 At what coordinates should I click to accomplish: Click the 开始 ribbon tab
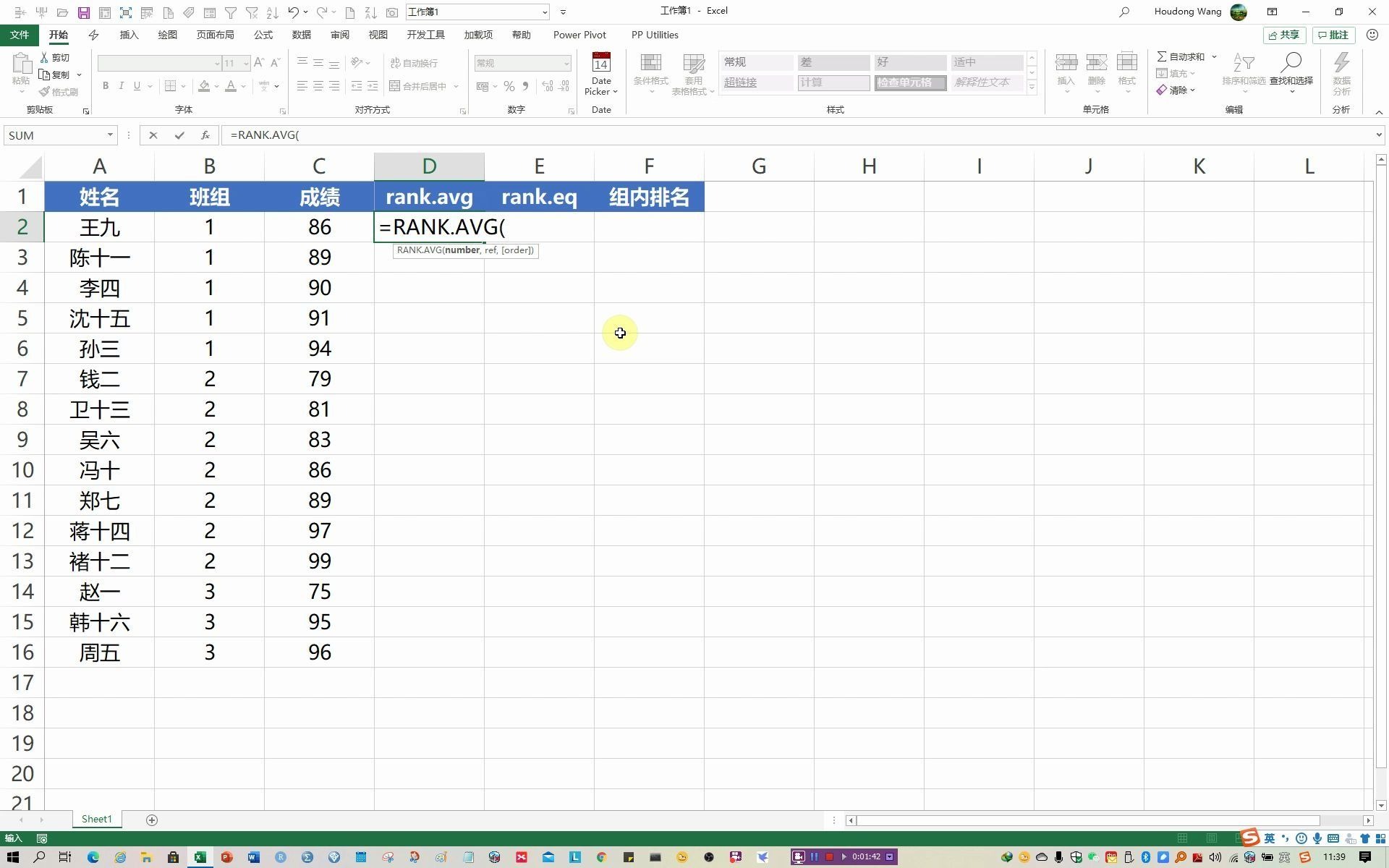click(57, 35)
